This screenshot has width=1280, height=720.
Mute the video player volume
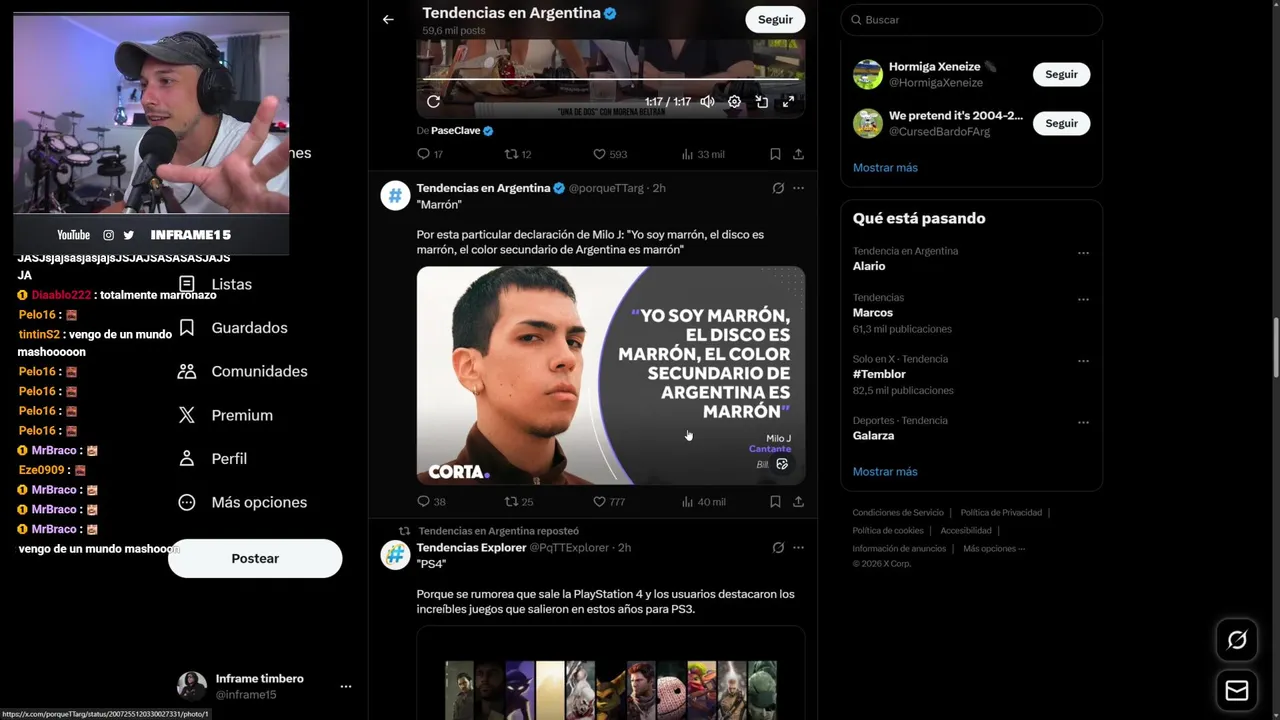707,101
